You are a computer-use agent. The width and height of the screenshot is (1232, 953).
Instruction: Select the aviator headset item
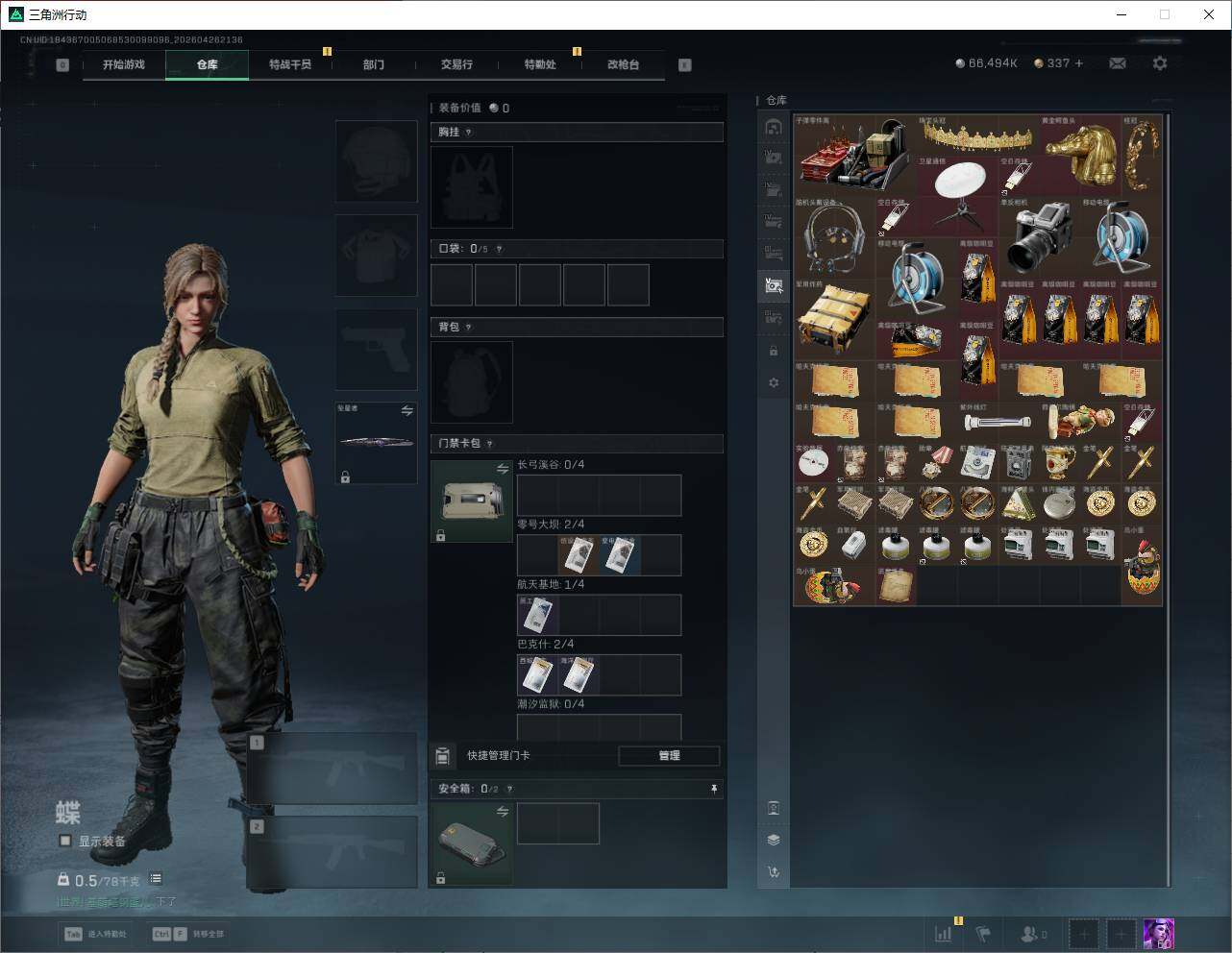click(835, 238)
